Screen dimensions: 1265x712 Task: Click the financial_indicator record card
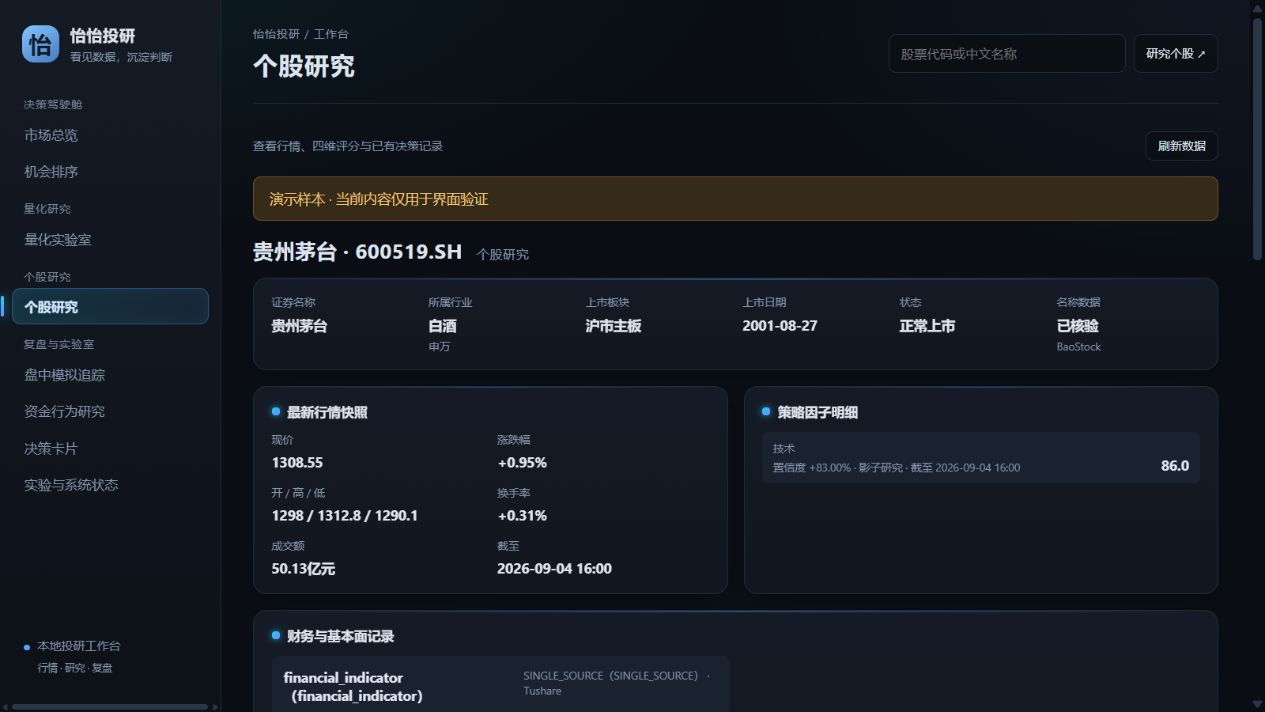click(x=501, y=684)
